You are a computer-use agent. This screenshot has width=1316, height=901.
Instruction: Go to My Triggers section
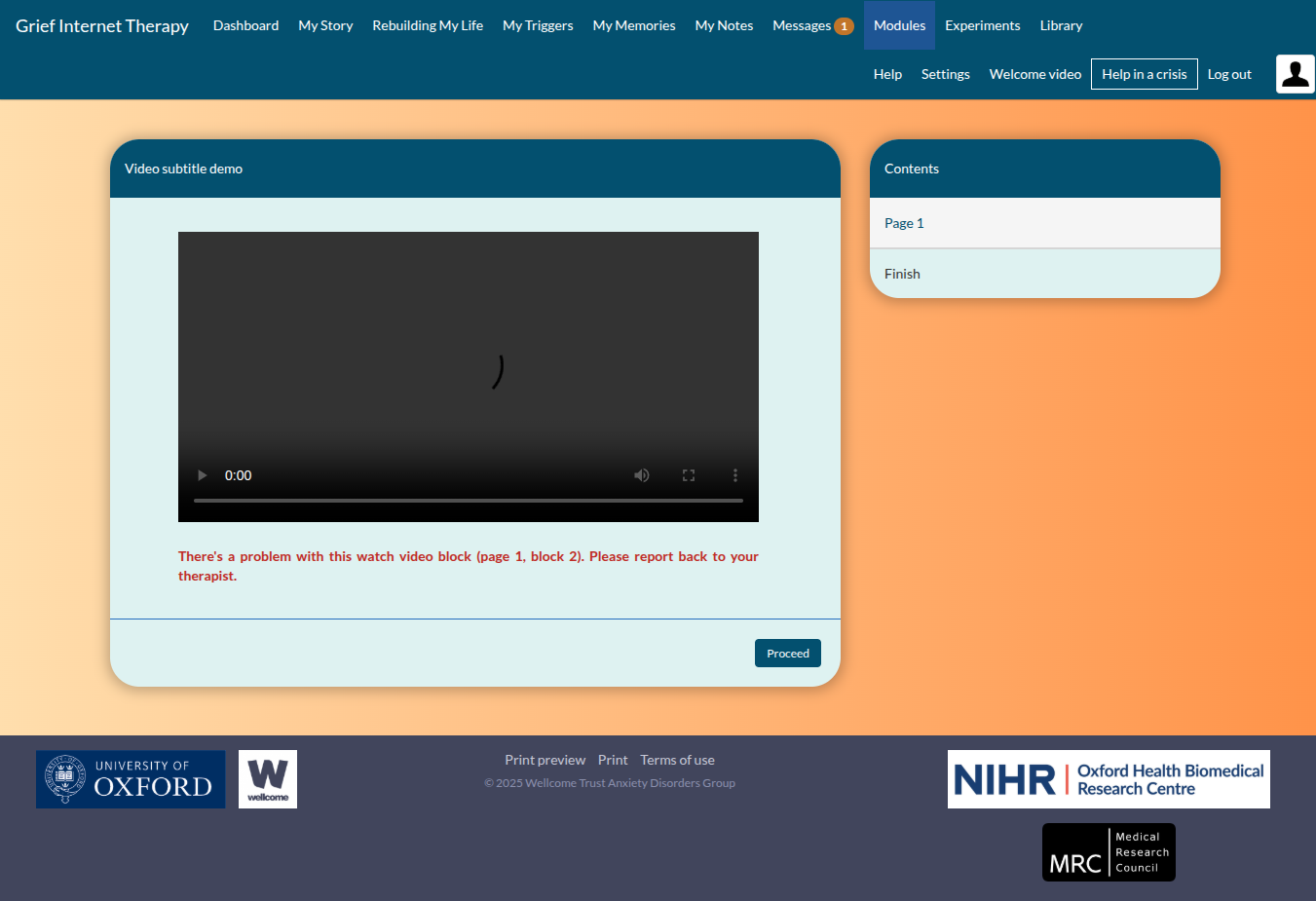(x=538, y=25)
